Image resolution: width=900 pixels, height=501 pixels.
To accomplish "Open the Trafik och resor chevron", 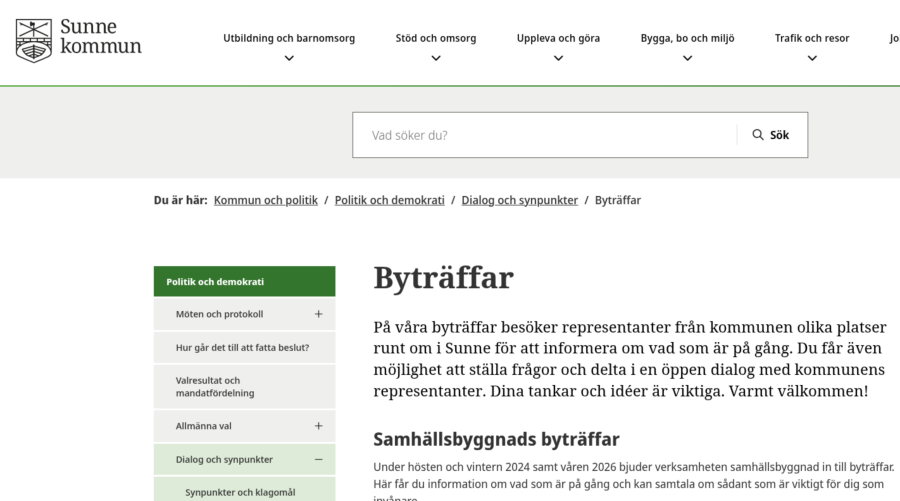I will coord(811,59).
